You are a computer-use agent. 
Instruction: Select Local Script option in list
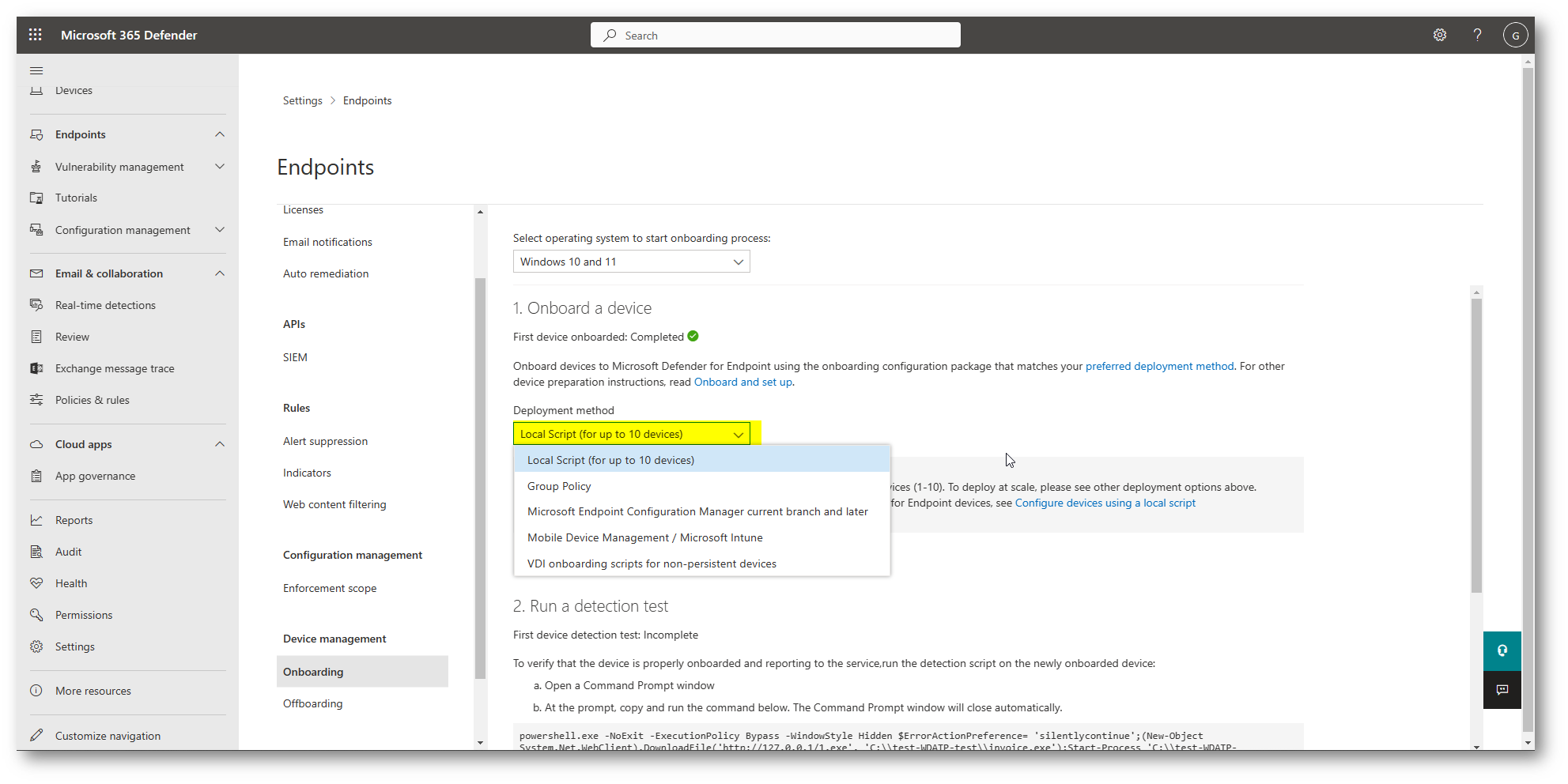pyautogui.click(x=701, y=460)
